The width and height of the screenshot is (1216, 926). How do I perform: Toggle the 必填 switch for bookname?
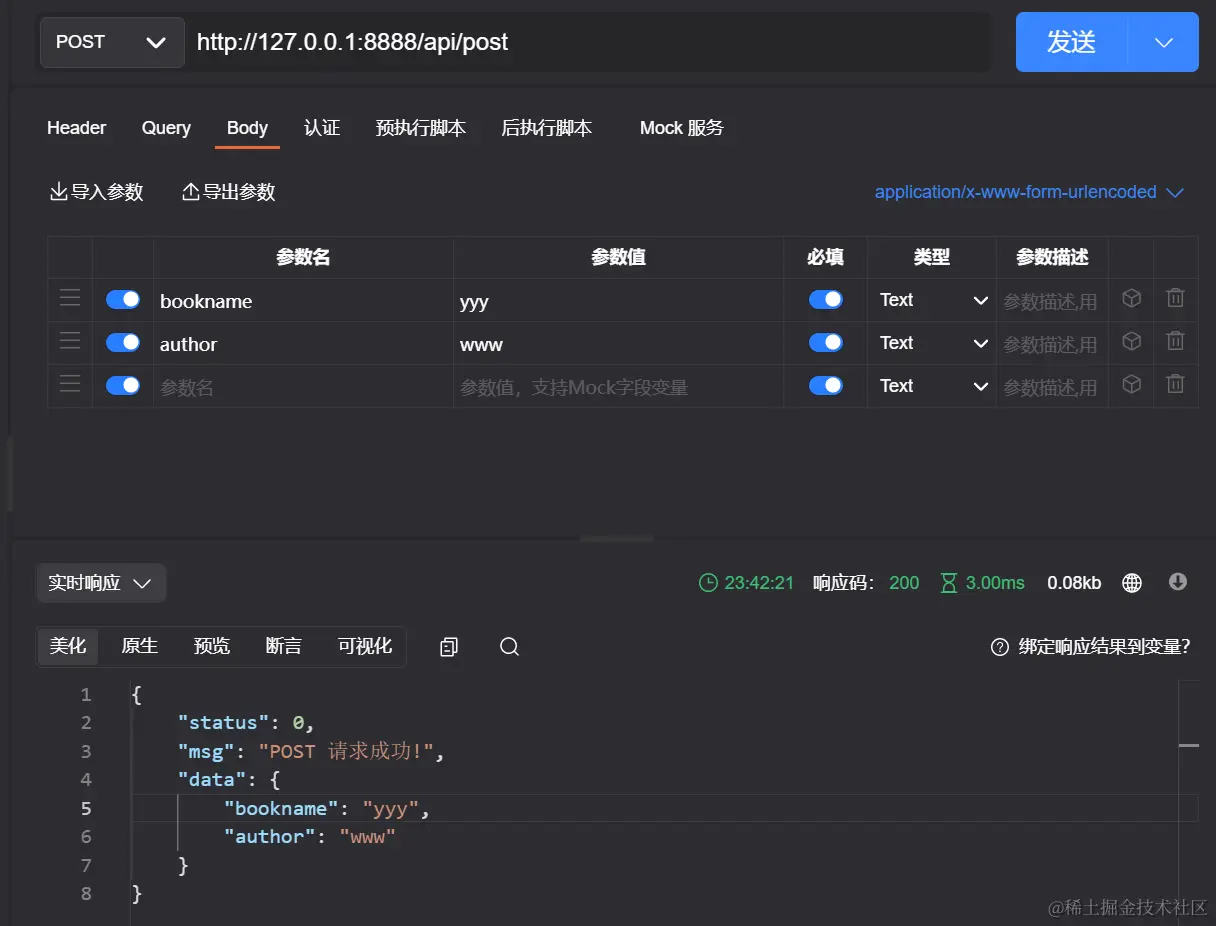pos(826,300)
